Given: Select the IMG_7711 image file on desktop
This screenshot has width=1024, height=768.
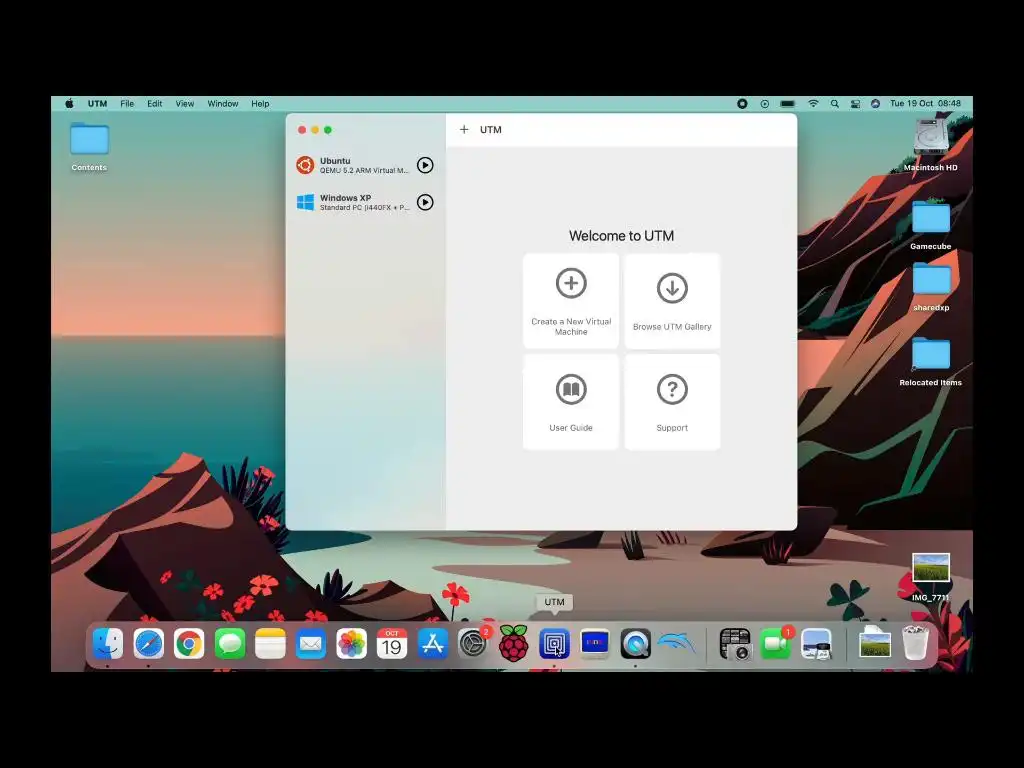Looking at the screenshot, I should tap(931, 577).
